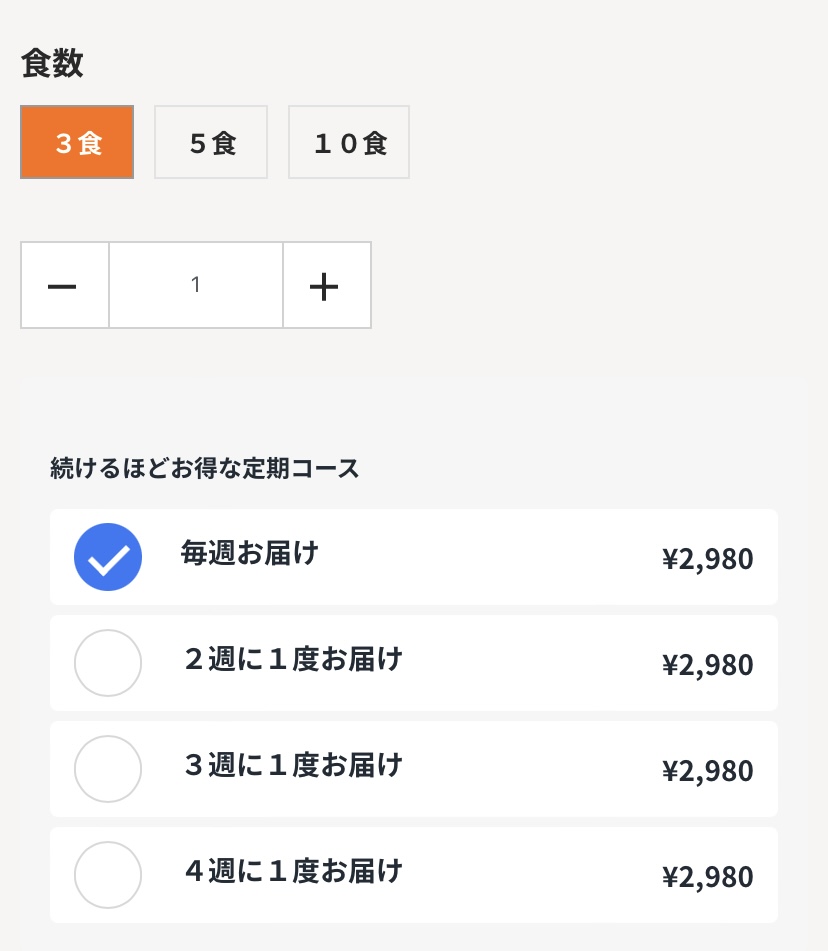Image resolution: width=828 pixels, height=951 pixels.
Task: Click the 続けるほどお得な定期コース heading
Action: pyautogui.click(x=204, y=468)
